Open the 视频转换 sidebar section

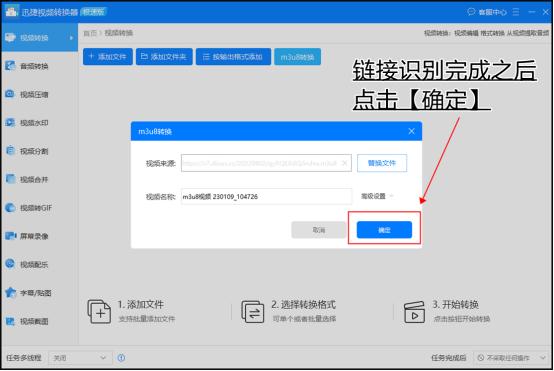click(40, 37)
